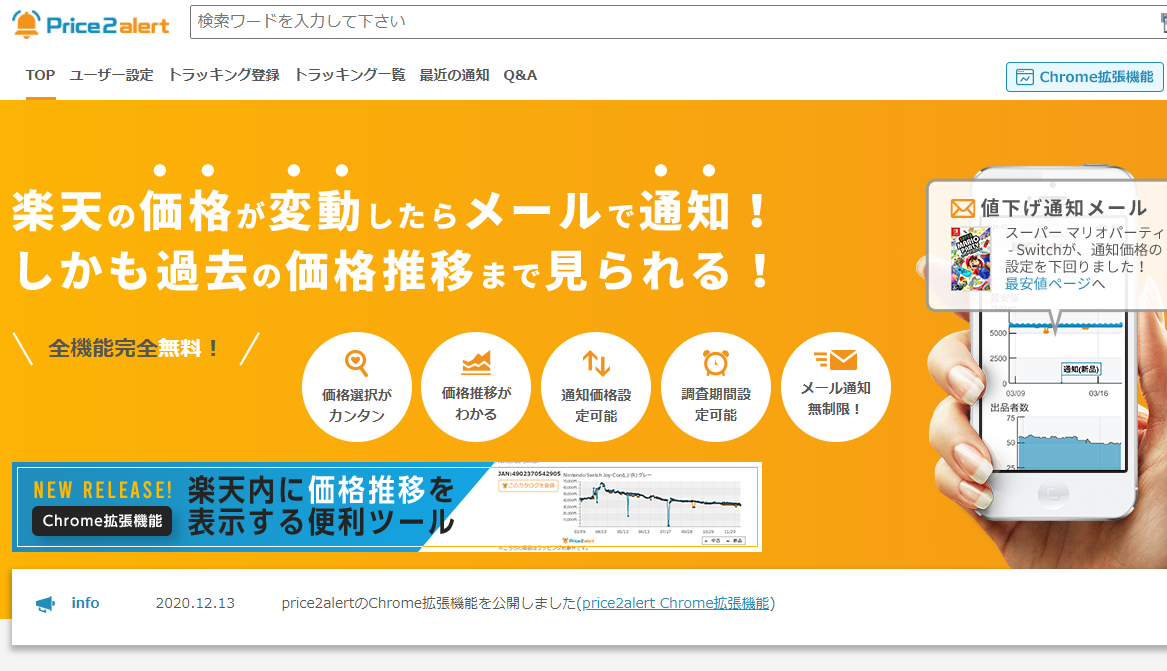Follow the price2alert Chrome拡張機能 link
Image resolution: width=1167 pixels, height=671 pixels.
(x=676, y=603)
